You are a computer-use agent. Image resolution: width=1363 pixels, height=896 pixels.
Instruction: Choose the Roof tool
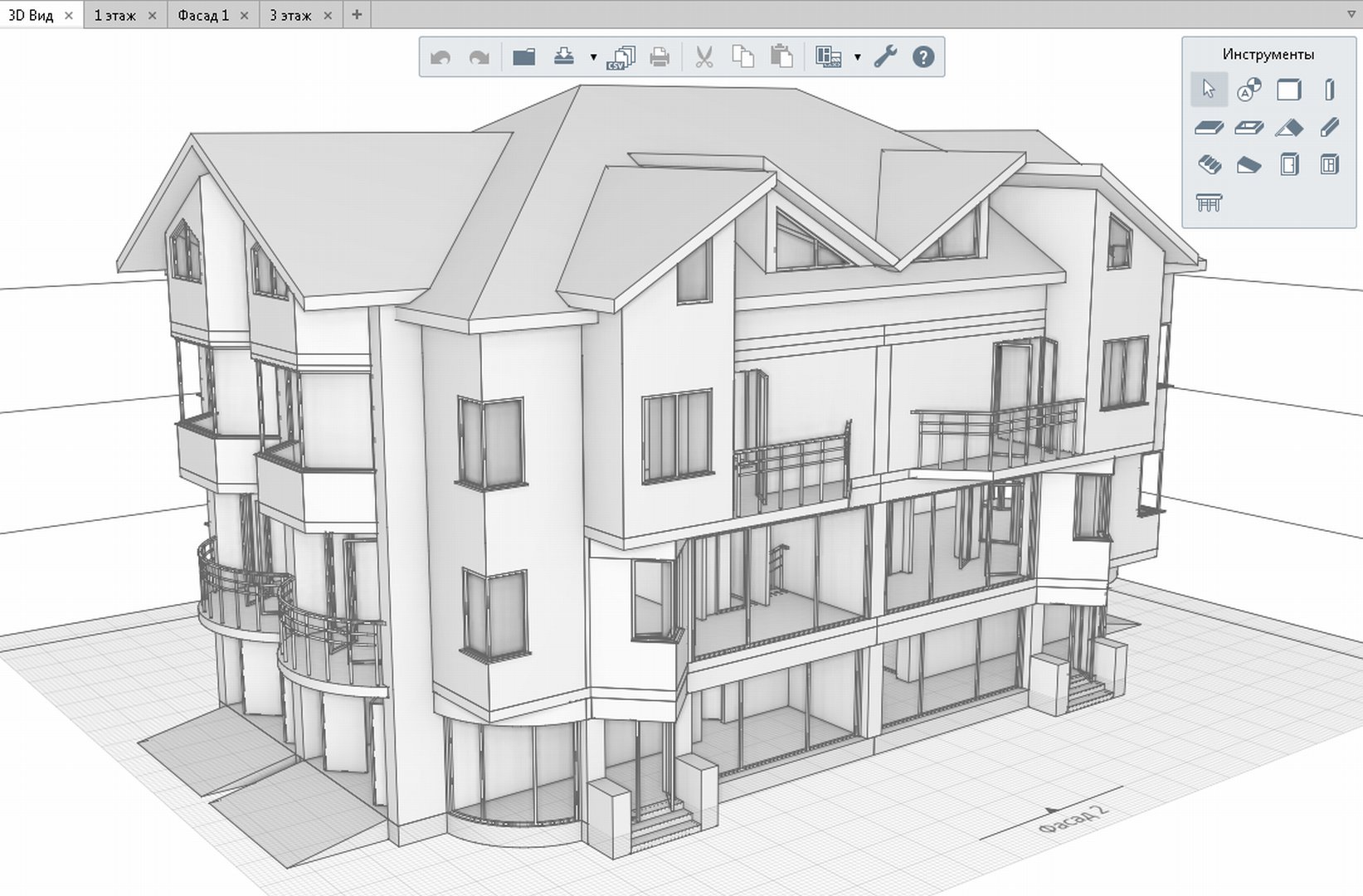tap(1288, 128)
